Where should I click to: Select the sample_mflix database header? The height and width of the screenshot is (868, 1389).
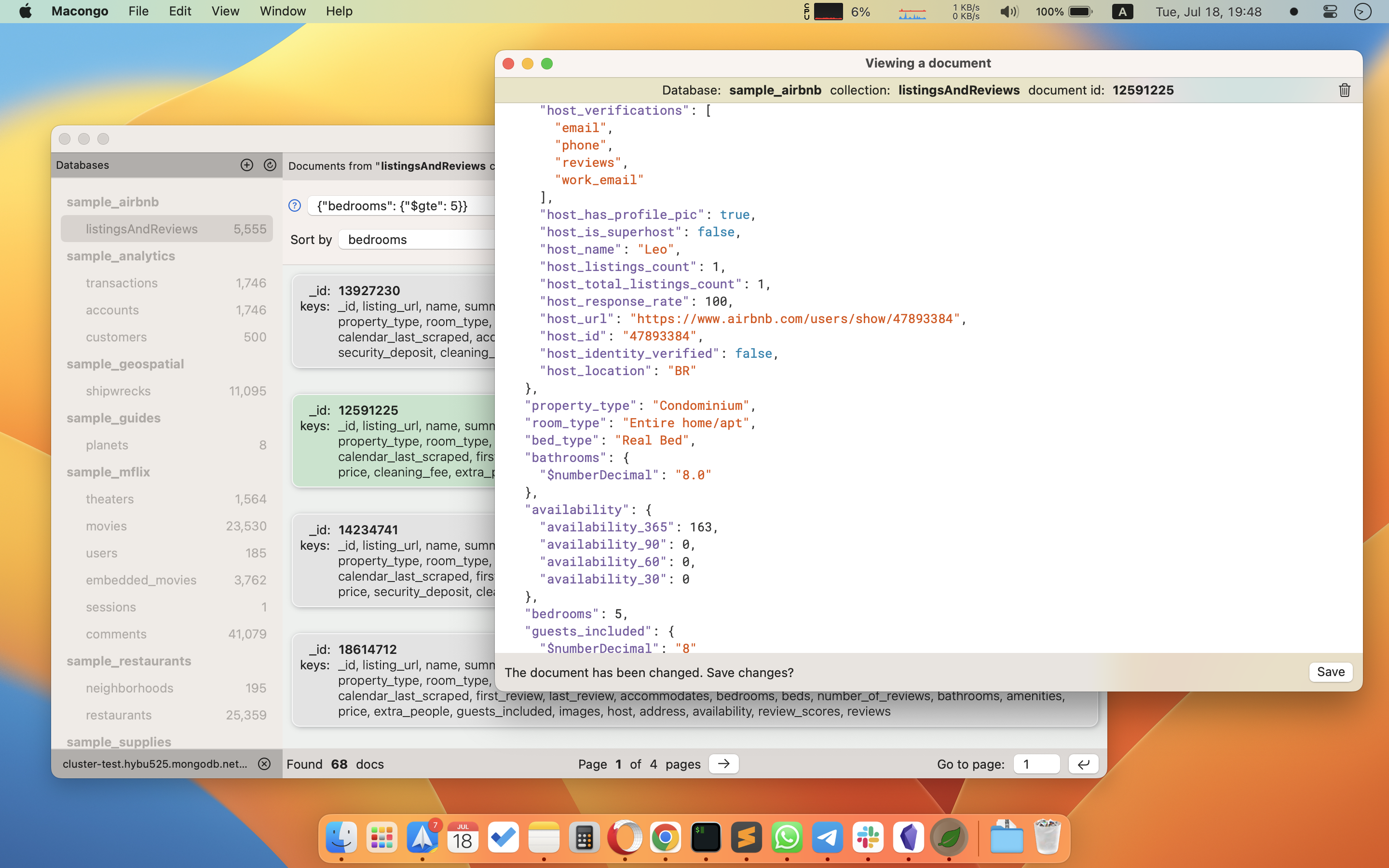pos(108,472)
